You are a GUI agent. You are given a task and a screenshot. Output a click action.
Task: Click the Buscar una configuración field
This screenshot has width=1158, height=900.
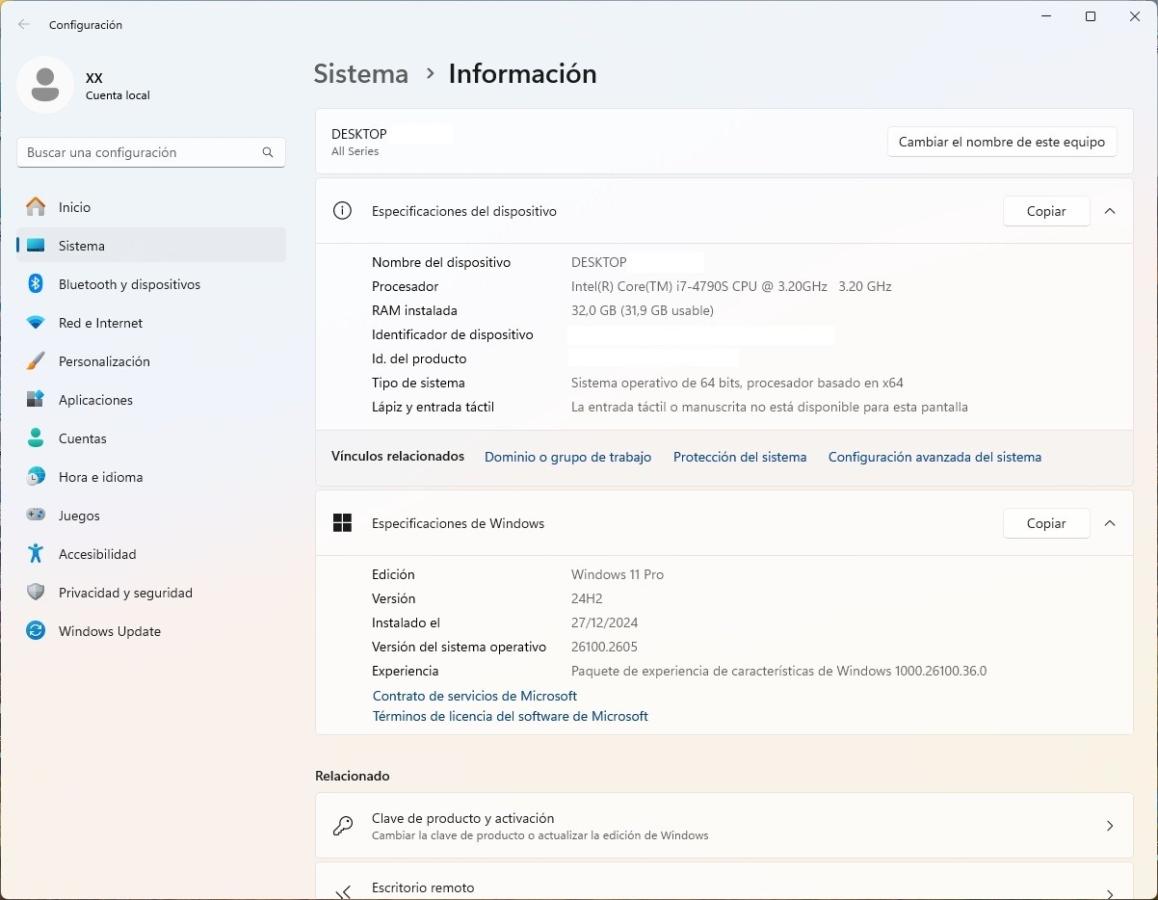[140, 153]
